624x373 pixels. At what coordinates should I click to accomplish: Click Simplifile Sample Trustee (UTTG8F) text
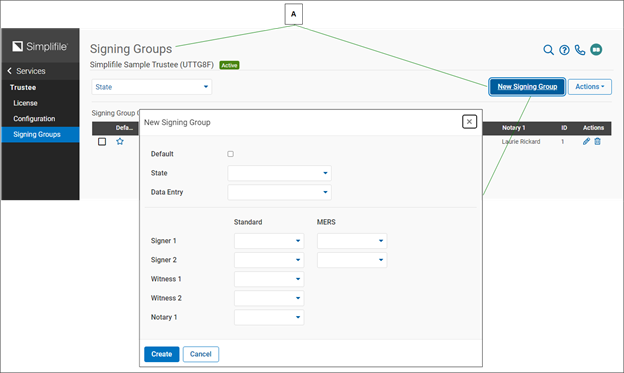coord(152,65)
